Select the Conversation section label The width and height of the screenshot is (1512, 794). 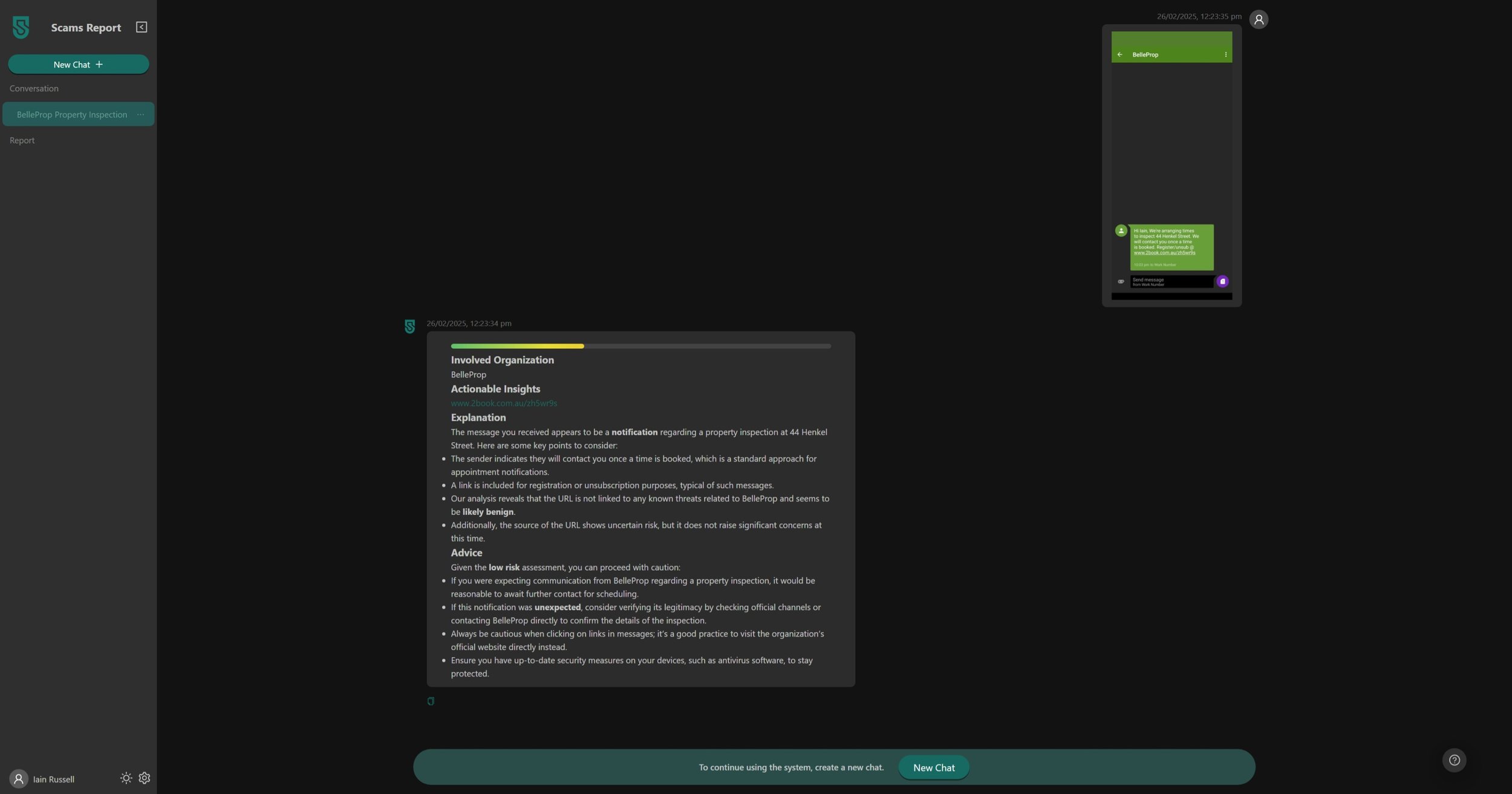(x=34, y=88)
